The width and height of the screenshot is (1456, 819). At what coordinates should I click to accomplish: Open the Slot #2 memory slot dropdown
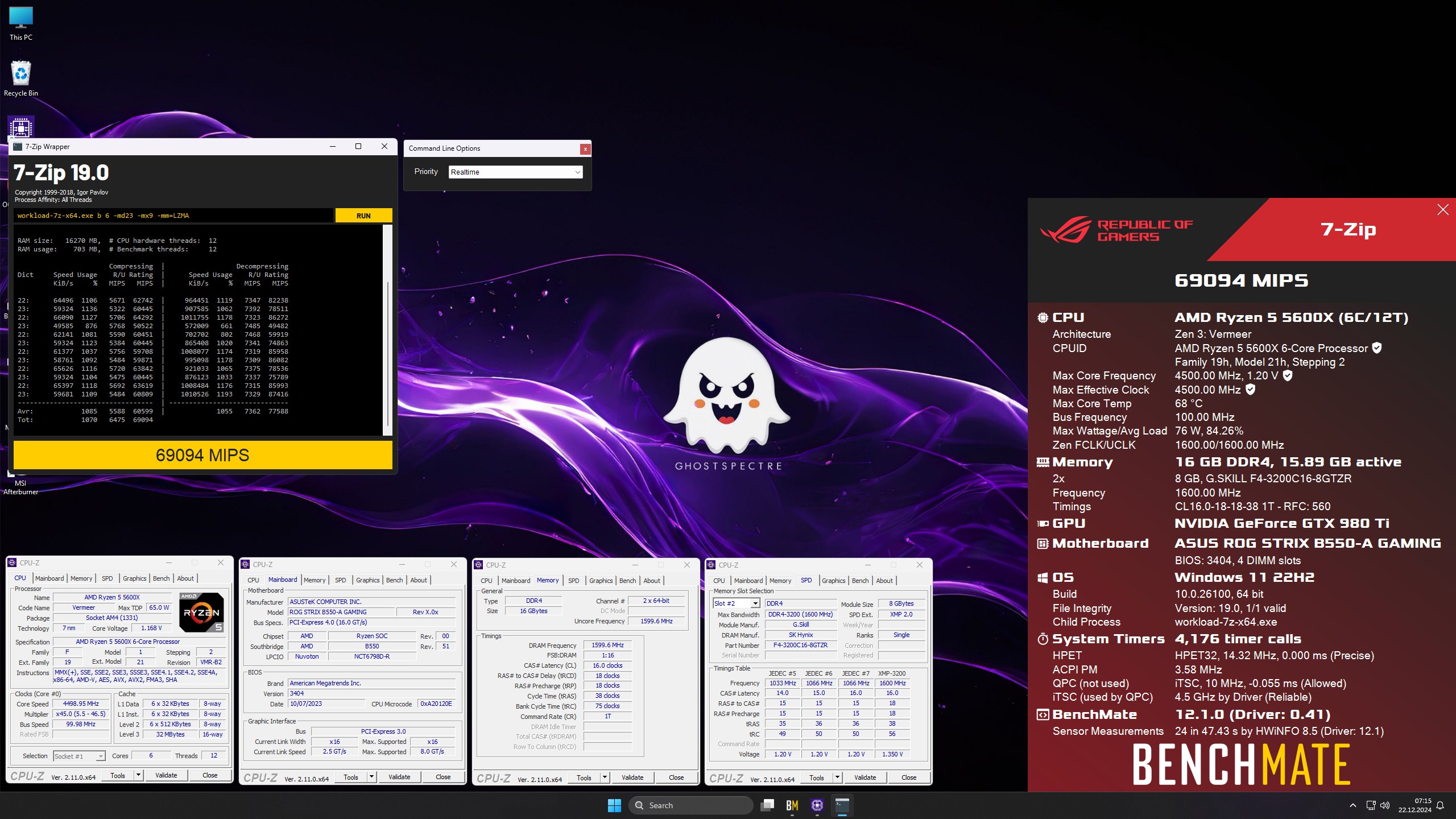737,603
